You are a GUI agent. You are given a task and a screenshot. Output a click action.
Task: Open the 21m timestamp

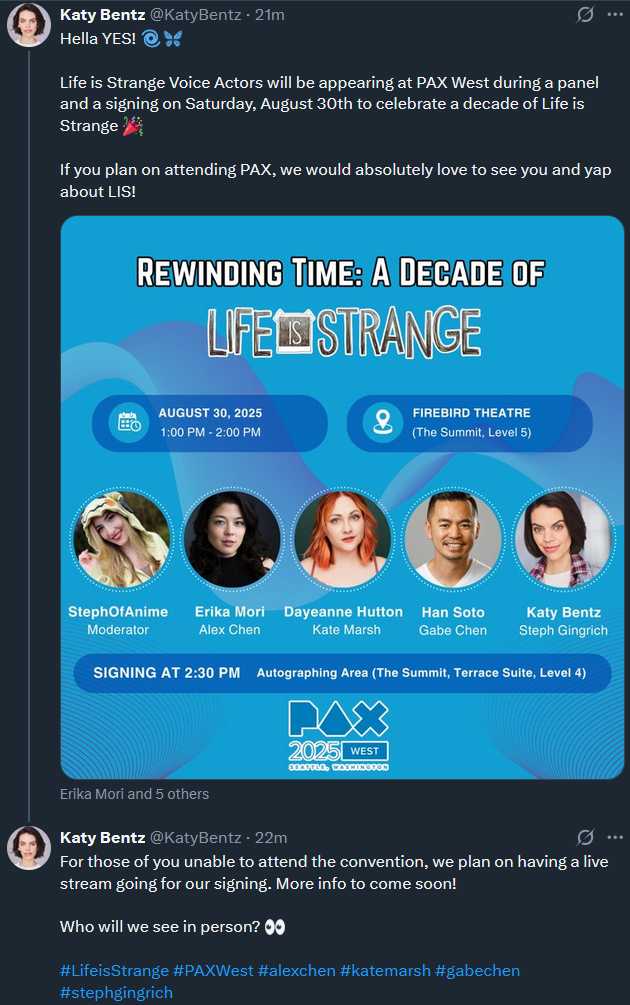tap(270, 14)
